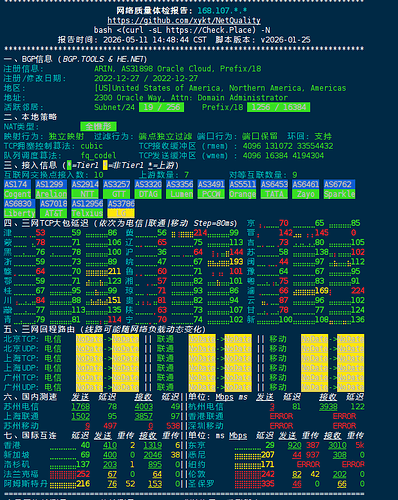Click 上海联通 send speed 1502
This screenshot has width=398, height=500.
[x=80, y=416]
